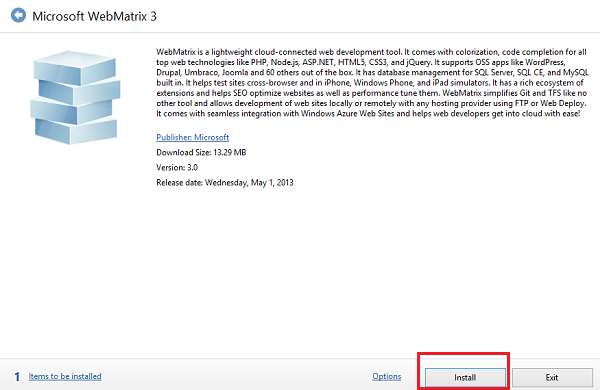Click the Download Size: 13.29 MB text
This screenshot has height=390, width=600.
pos(201,153)
